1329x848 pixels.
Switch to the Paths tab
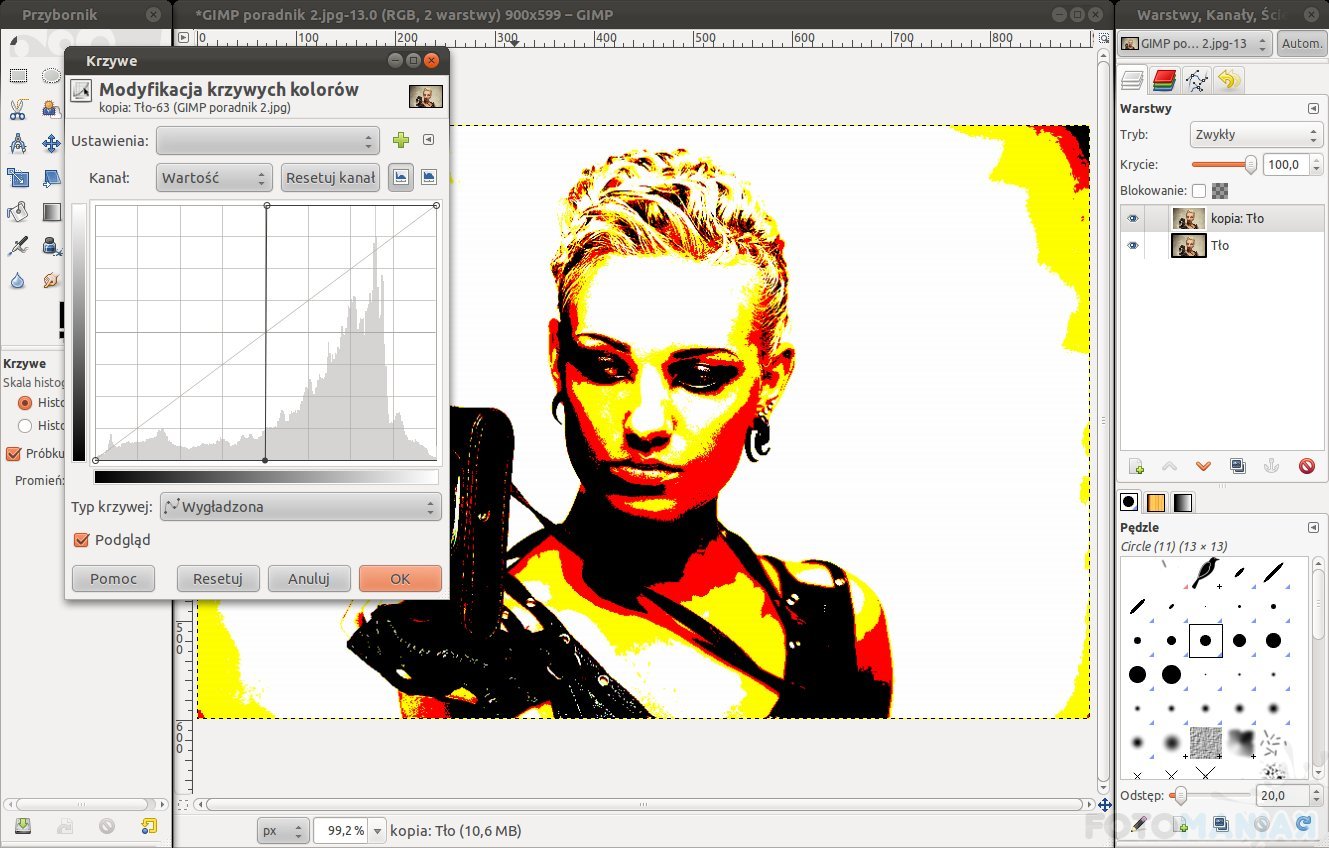1196,80
